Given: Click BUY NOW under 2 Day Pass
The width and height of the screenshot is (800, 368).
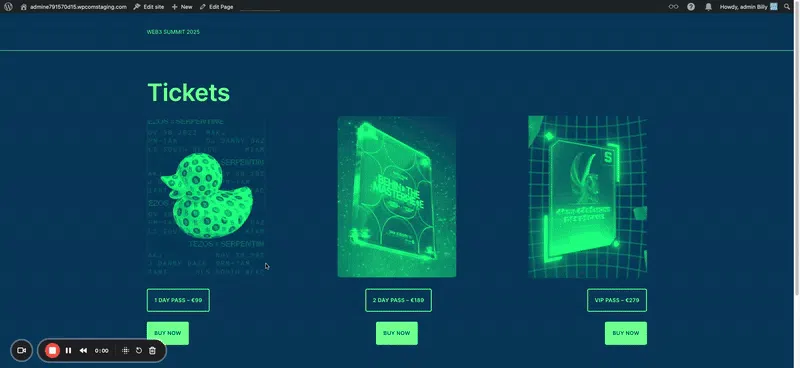Looking at the screenshot, I should pyautogui.click(x=397, y=333).
